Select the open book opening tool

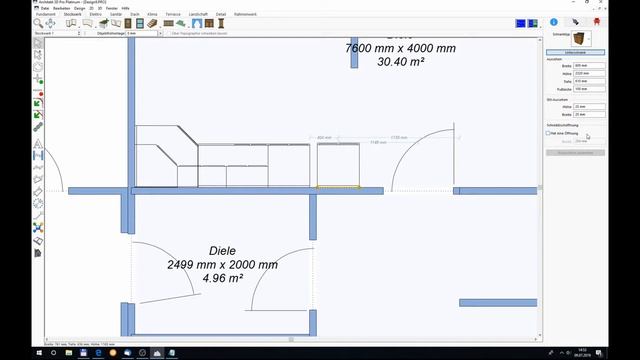click(116, 23)
